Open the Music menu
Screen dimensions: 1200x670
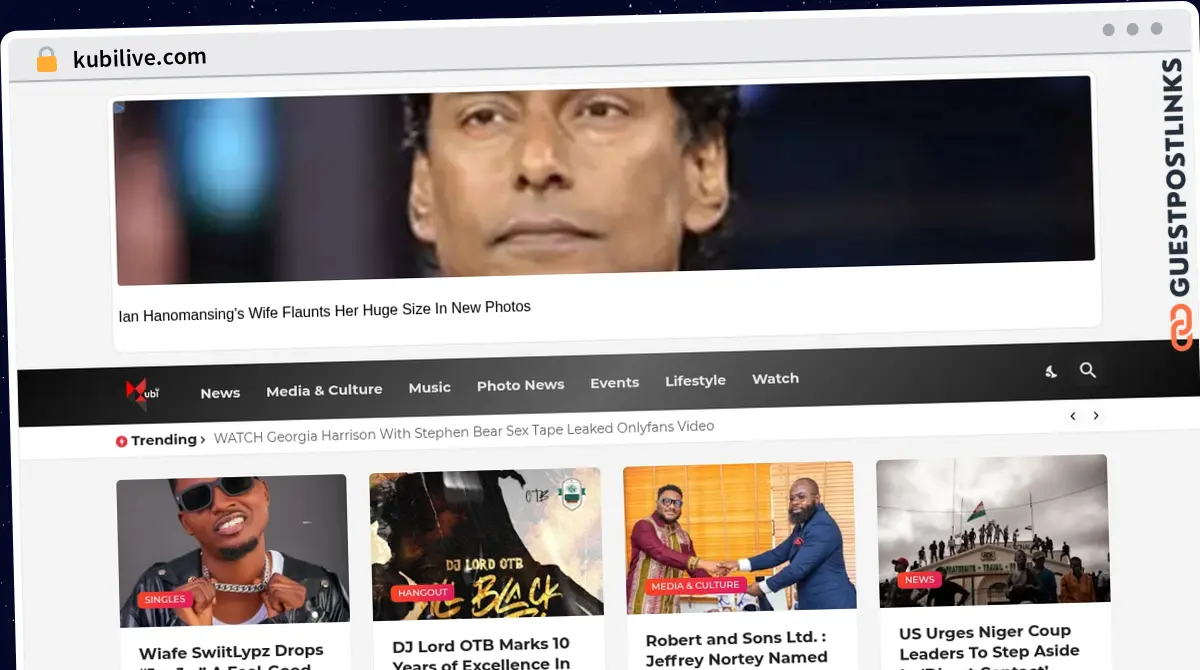[430, 387]
